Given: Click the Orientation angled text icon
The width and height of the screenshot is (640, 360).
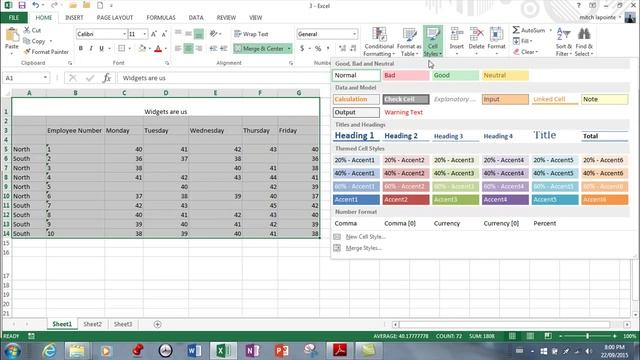Looking at the screenshot, I should click(x=213, y=34).
